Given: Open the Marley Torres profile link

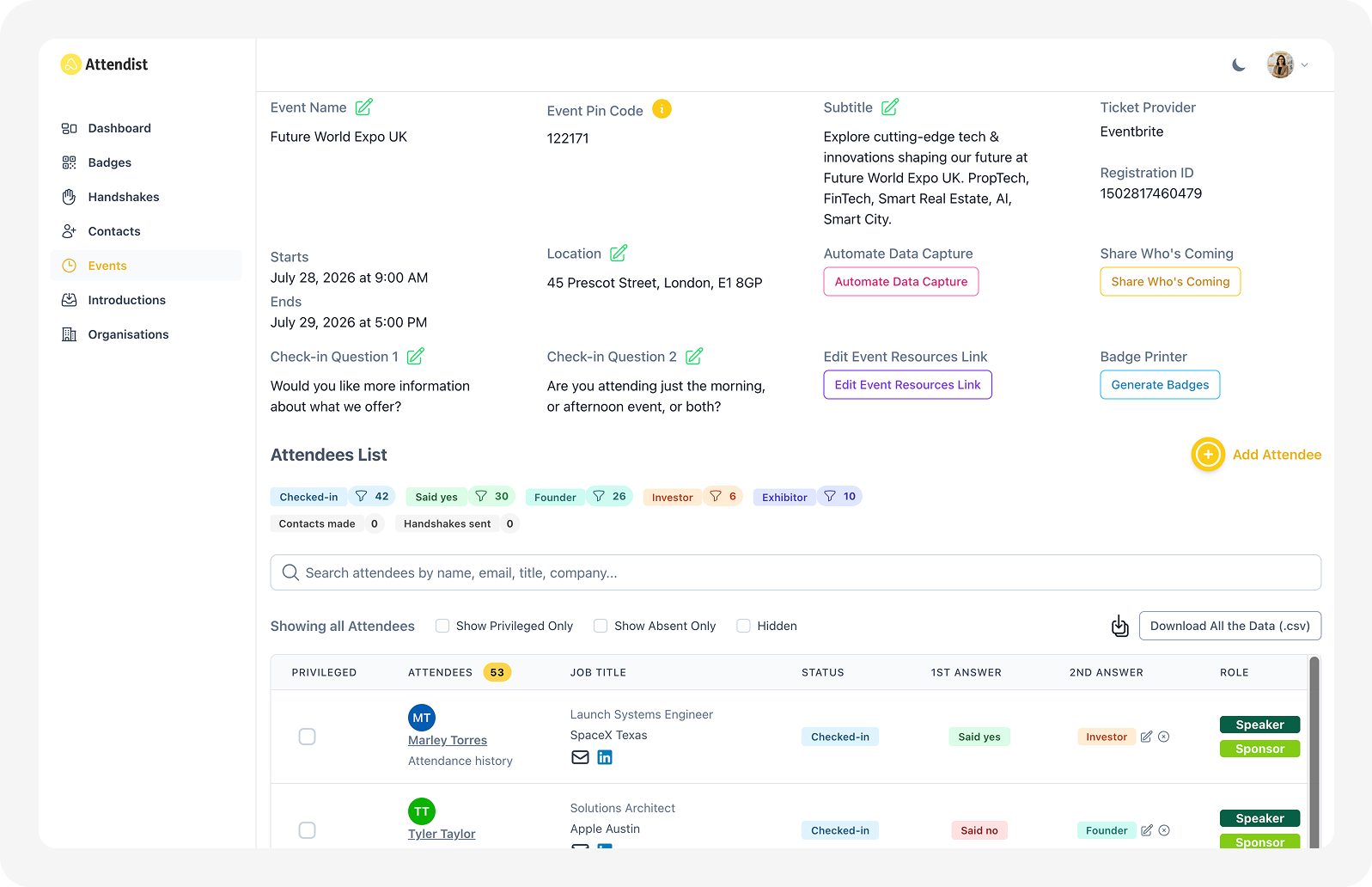Looking at the screenshot, I should (x=448, y=740).
